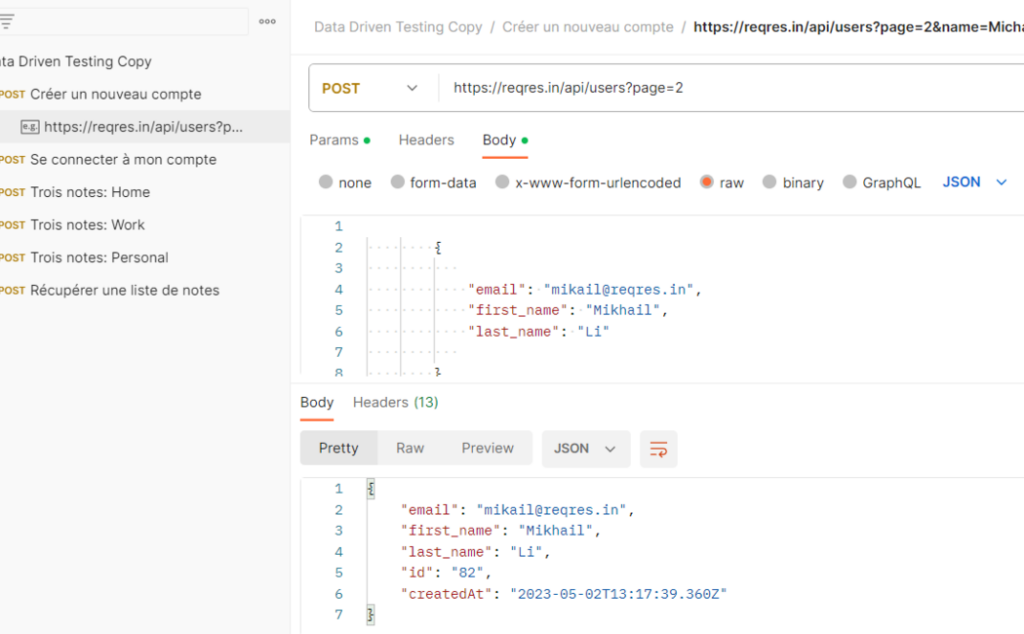
Task: Switch to Raw response view
Action: [410, 448]
